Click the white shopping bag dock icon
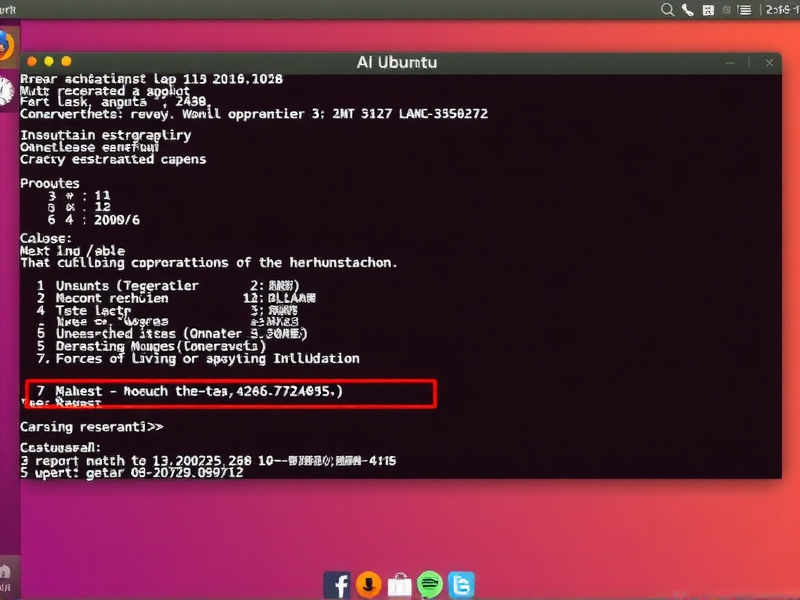This screenshot has height=600, width=800. click(x=399, y=584)
